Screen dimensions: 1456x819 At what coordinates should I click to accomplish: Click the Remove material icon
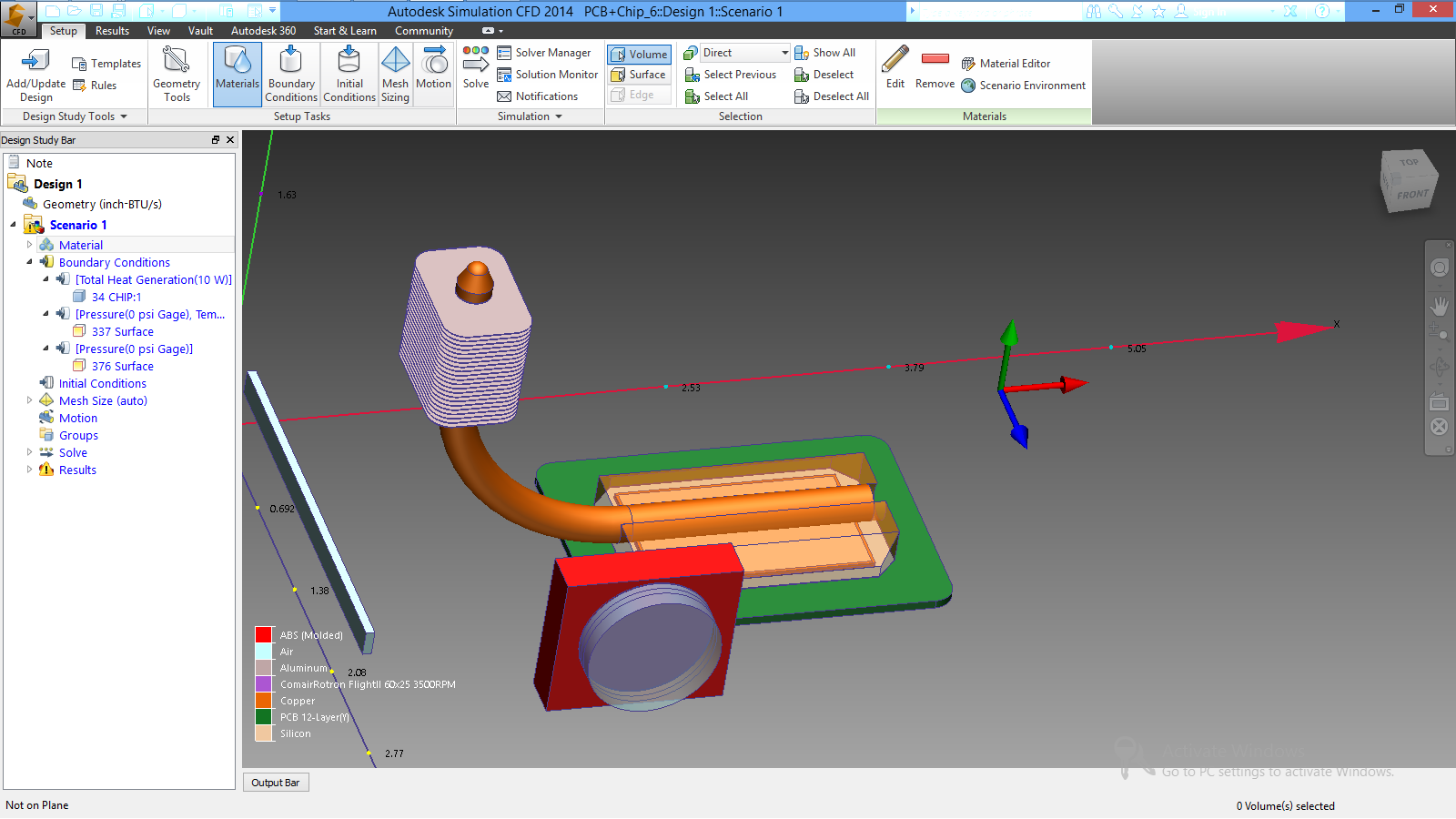click(x=935, y=59)
